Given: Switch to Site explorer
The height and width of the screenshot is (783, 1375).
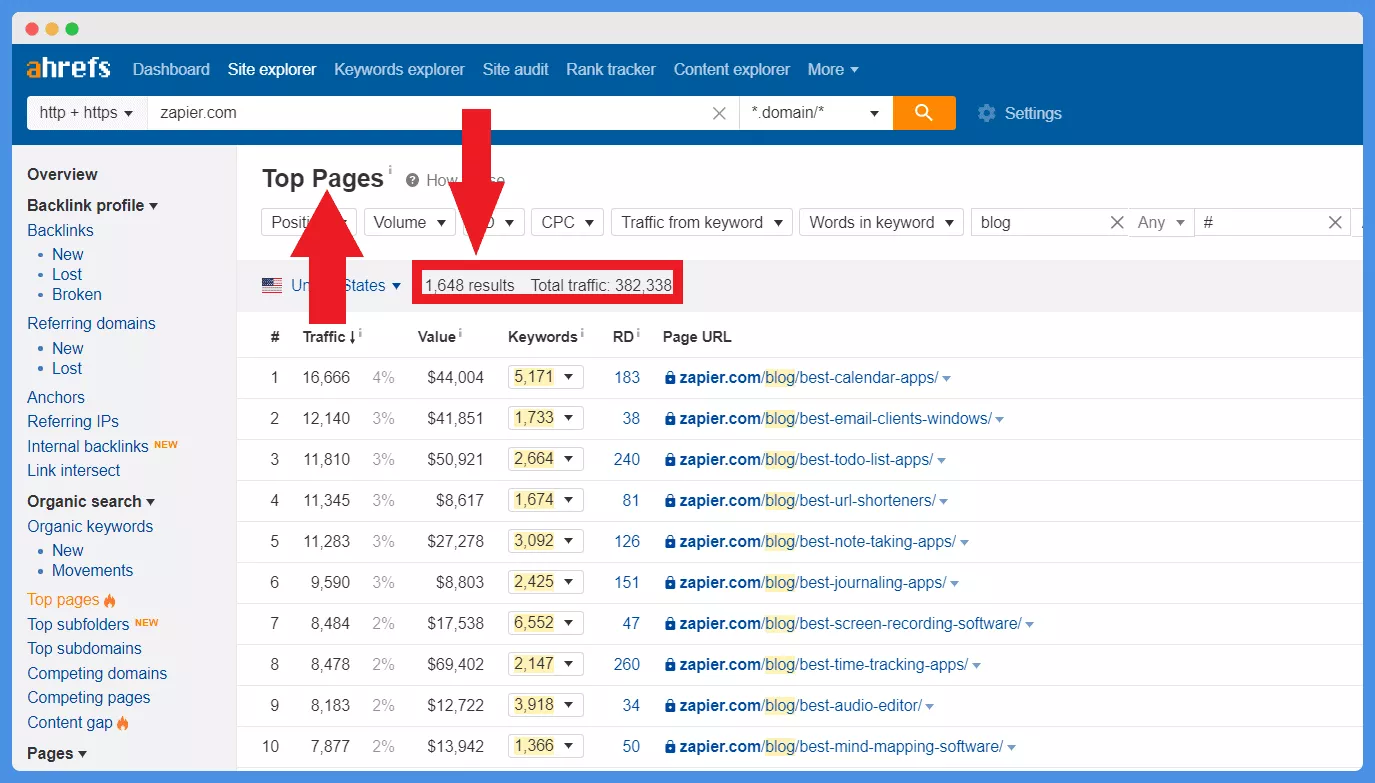Looking at the screenshot, I should pyautogui.click(x=272, y=69).
